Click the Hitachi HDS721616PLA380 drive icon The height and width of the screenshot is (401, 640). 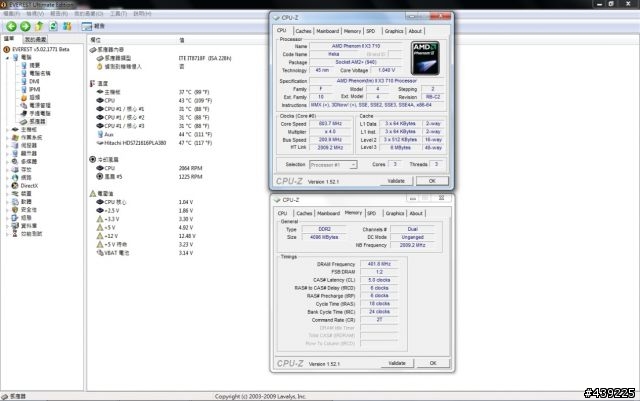(x=100, y=143)
